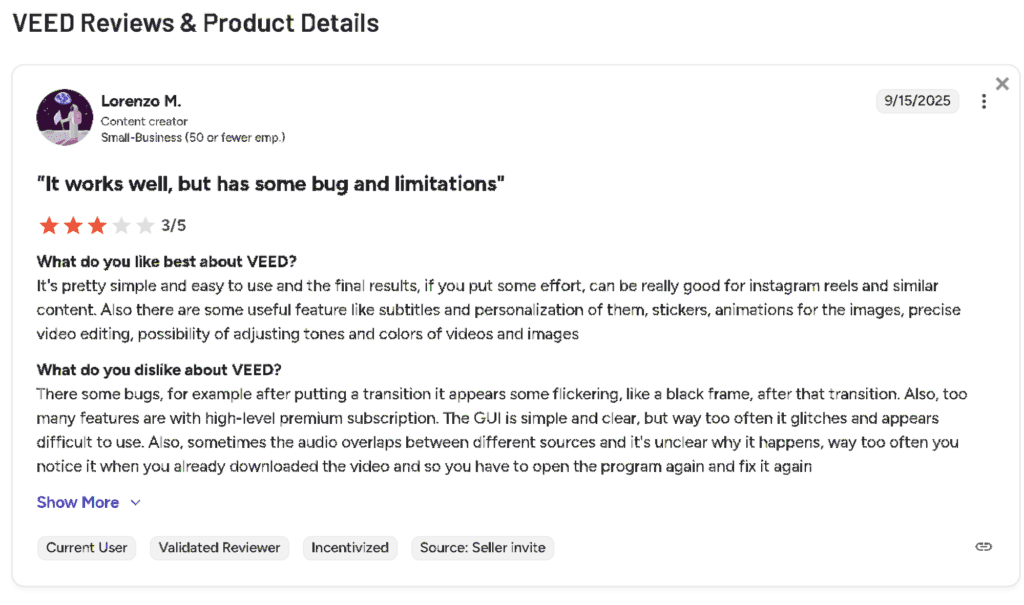Click the Source: Seller invite chip
The width and height of the screenshot is (1024, 605).
click(482, 548)
